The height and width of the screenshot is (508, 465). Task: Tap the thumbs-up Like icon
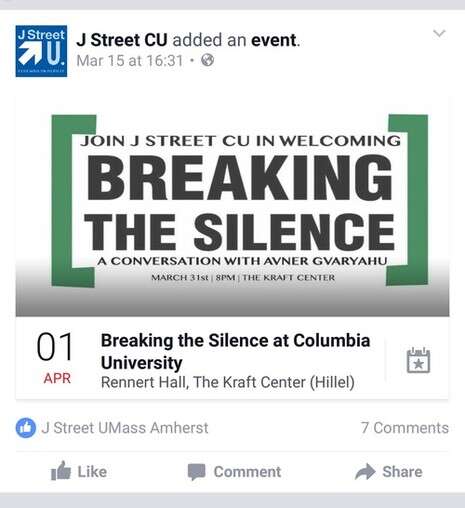click(61, 471)
